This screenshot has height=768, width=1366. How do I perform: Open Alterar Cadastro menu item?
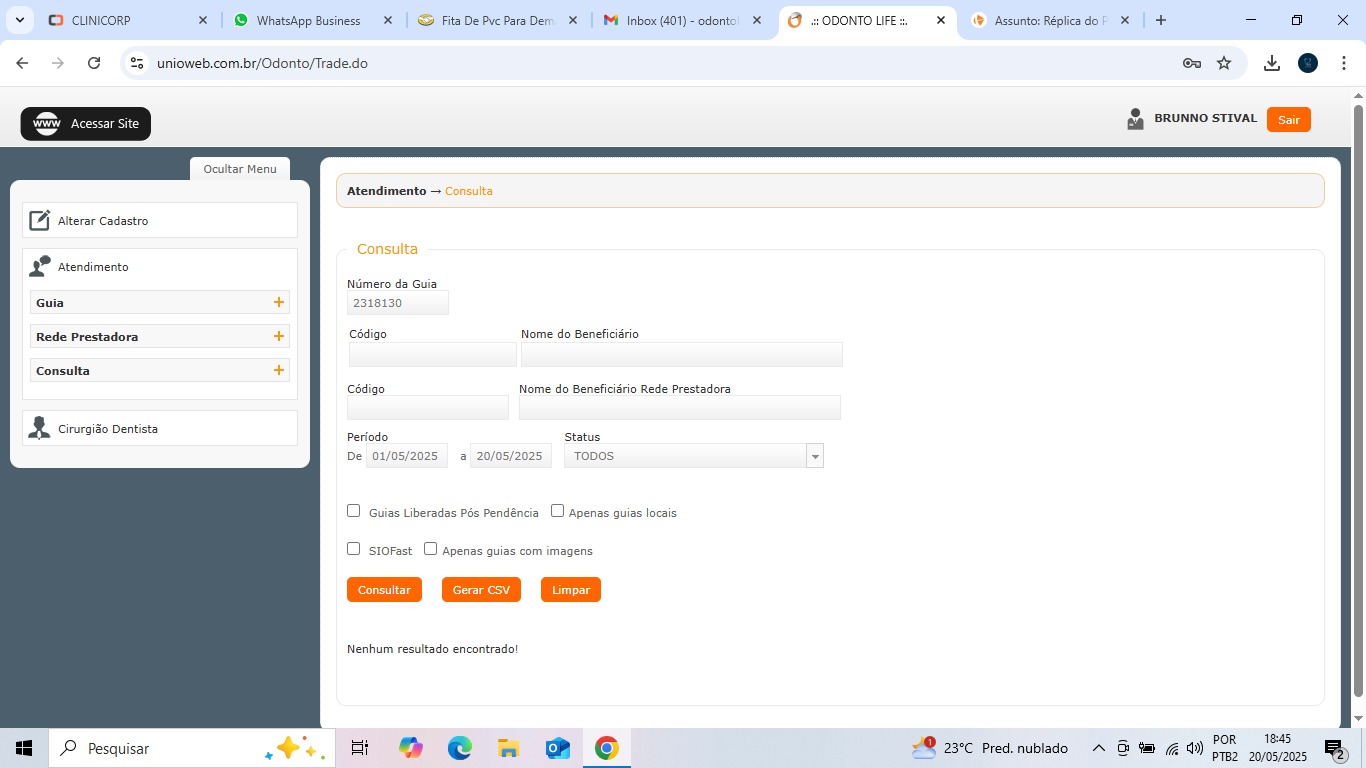coord(160,221)
